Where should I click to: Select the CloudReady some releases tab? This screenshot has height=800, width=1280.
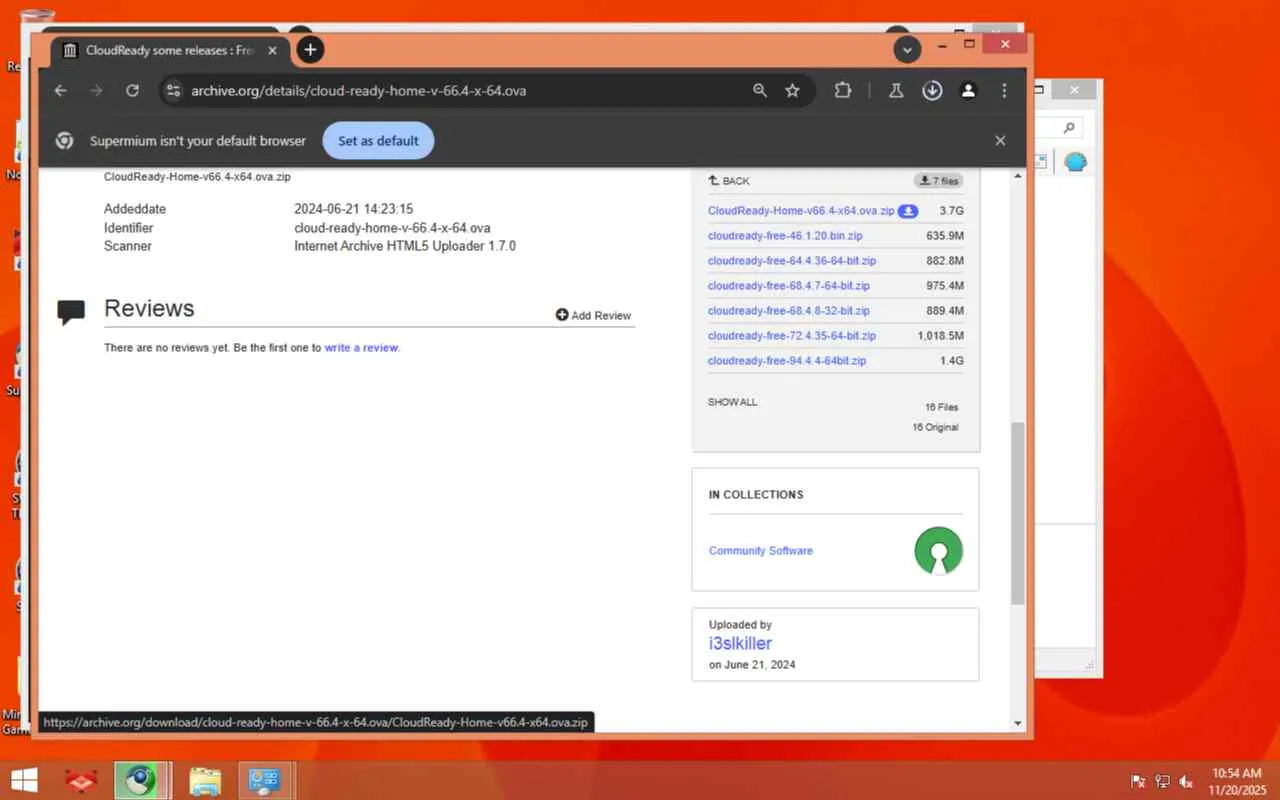pos(170,50)
